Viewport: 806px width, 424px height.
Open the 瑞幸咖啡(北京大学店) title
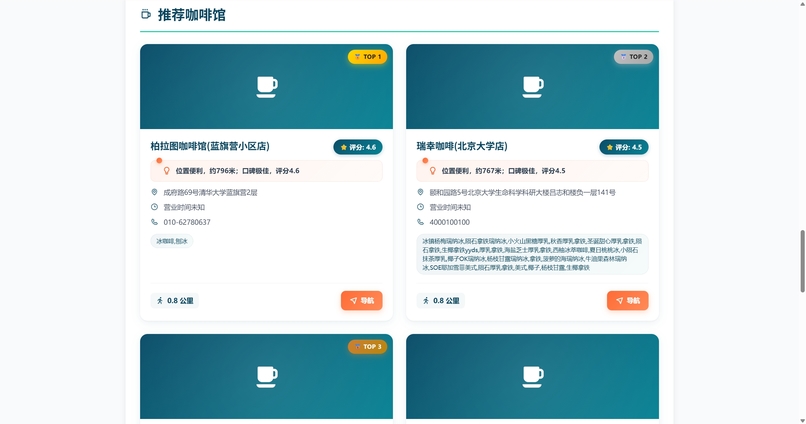pos(462,146)
